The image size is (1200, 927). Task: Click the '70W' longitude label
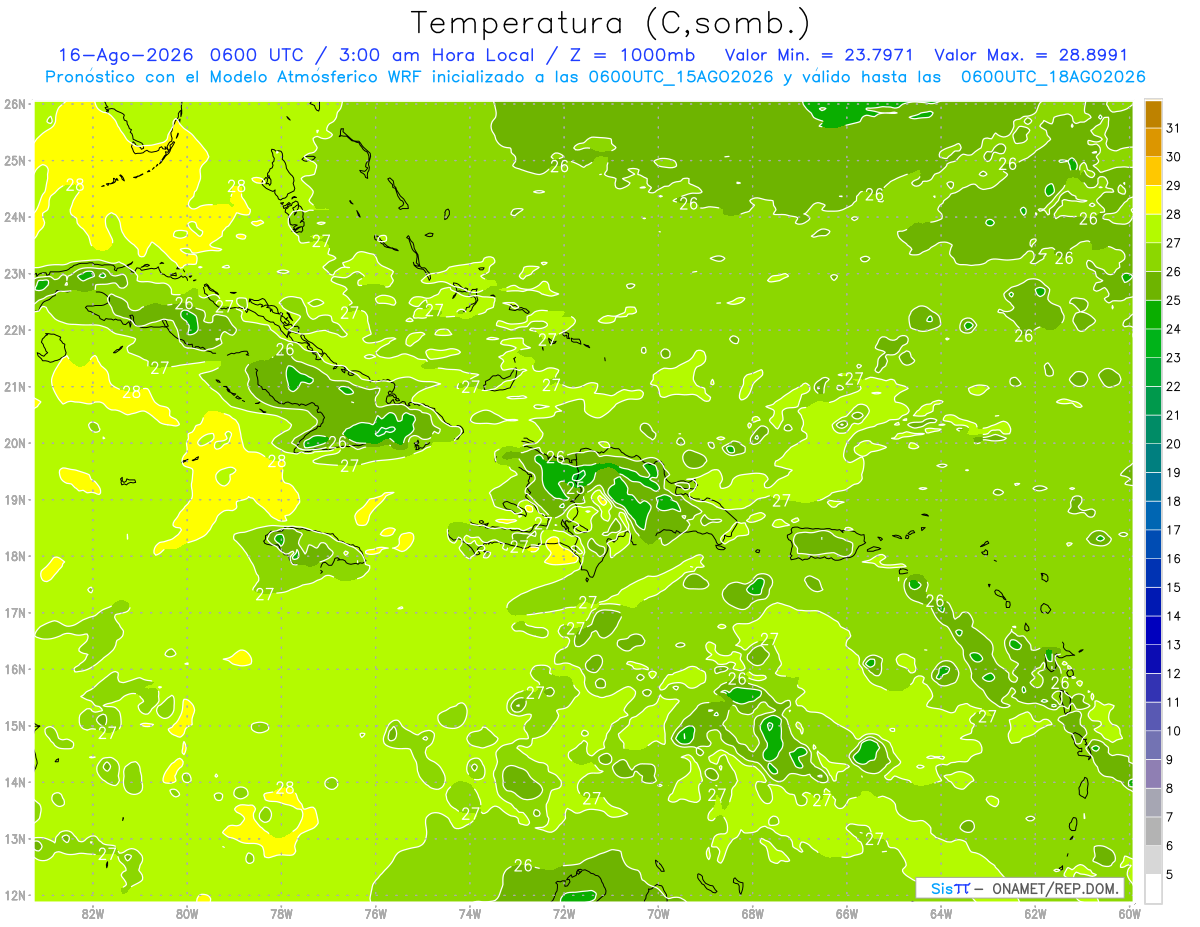click(658, 913)
